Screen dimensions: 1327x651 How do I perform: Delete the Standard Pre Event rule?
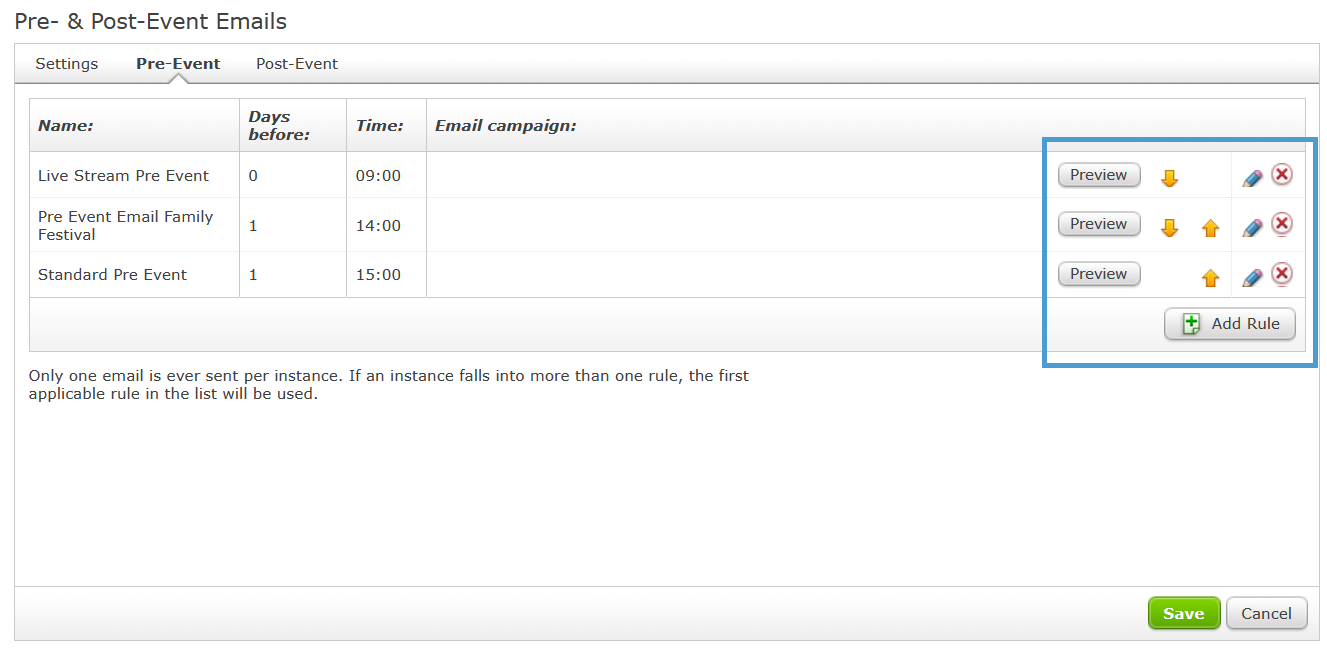tap(1282, 274)
